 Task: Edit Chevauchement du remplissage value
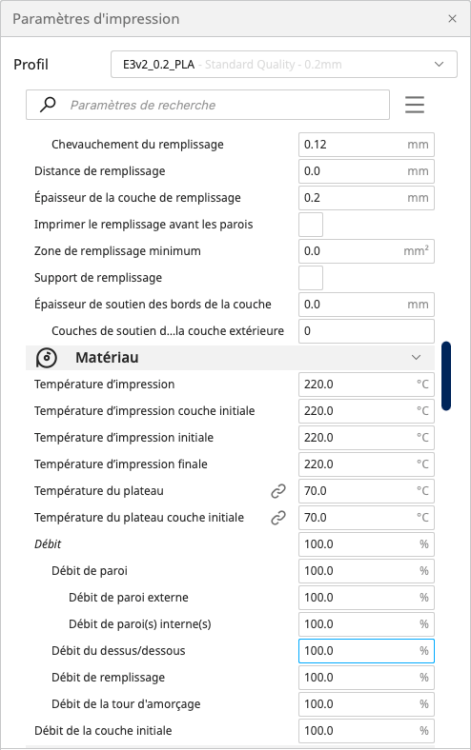366,144
